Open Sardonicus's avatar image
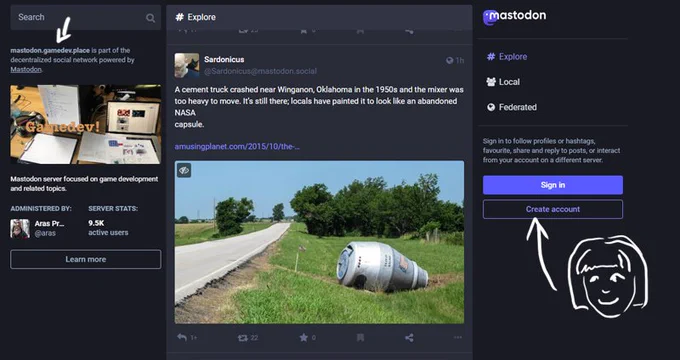The width and height of the screenshot is (680, 360). coord(186,65)
